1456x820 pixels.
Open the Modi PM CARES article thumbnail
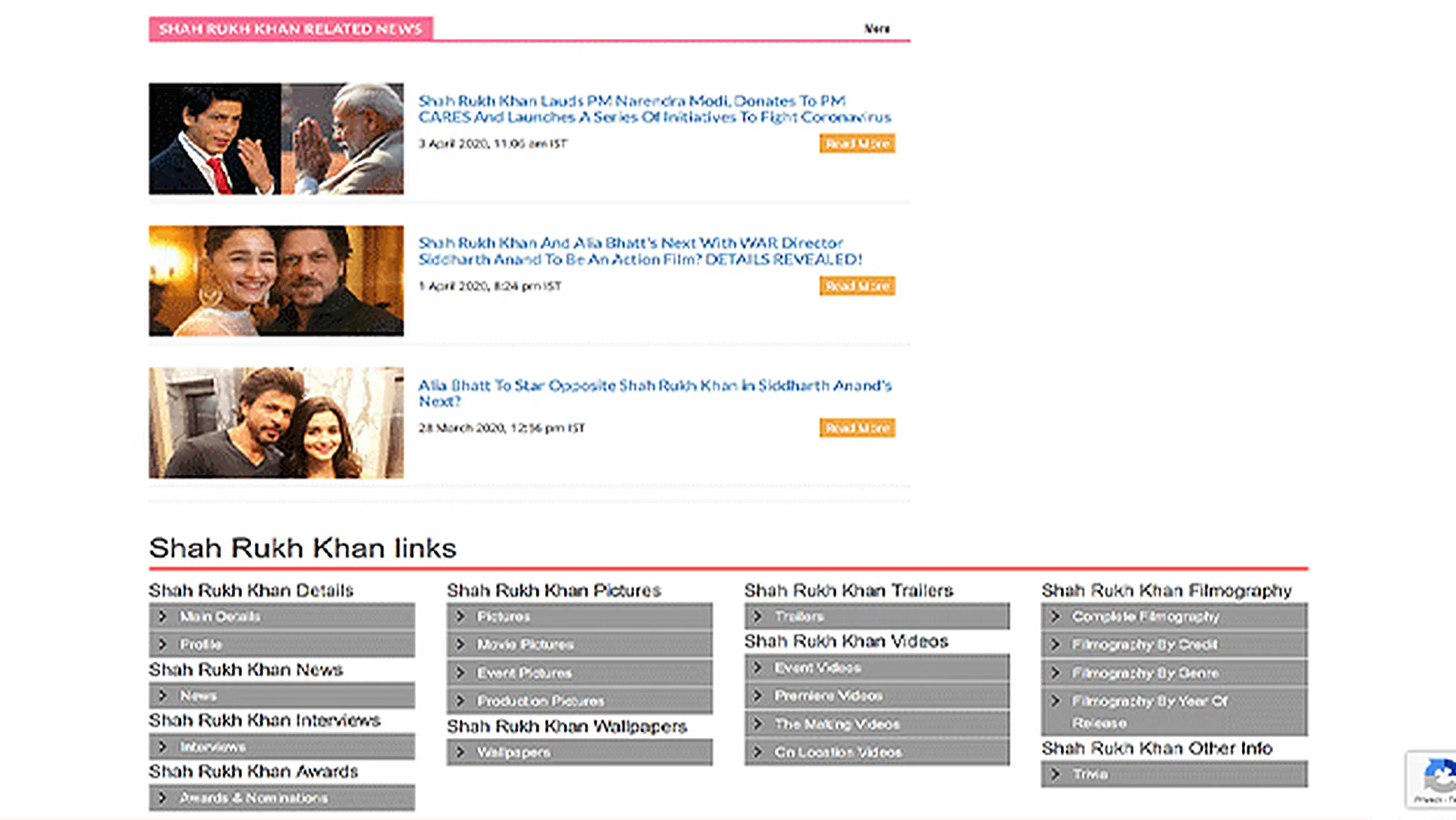[276, 138]
